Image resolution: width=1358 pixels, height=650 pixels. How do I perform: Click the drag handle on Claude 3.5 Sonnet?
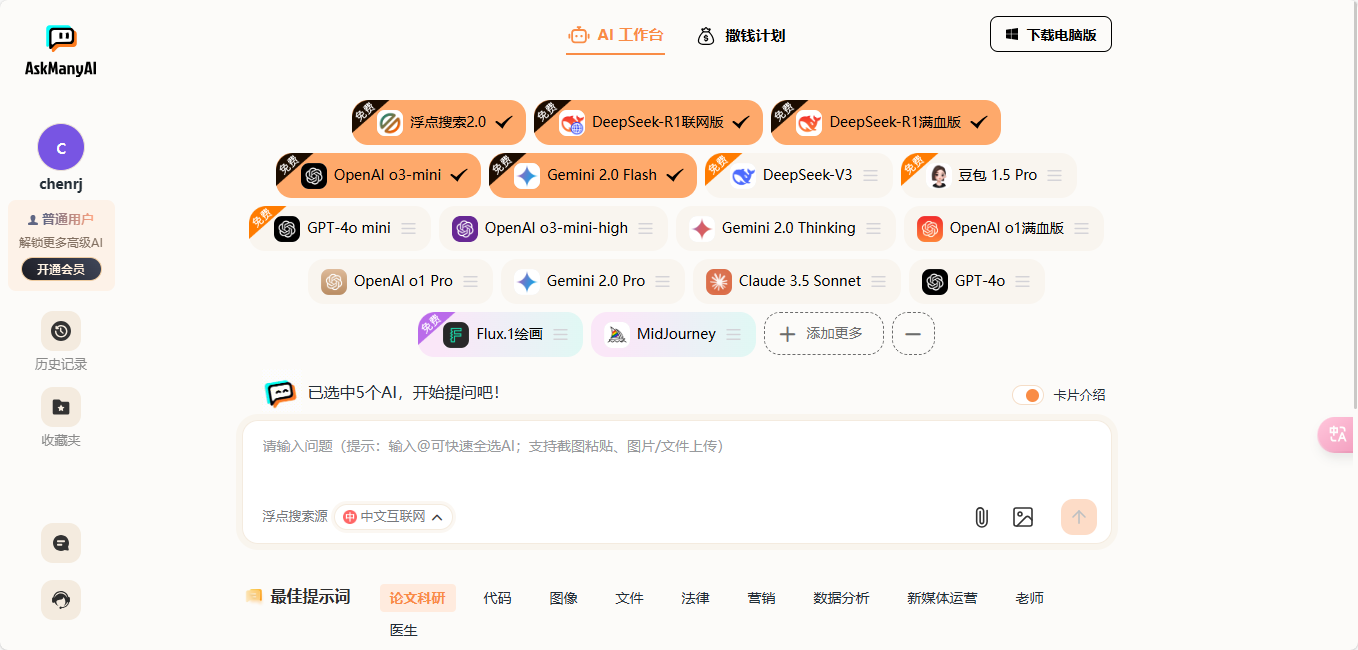[x=878, y=281]
